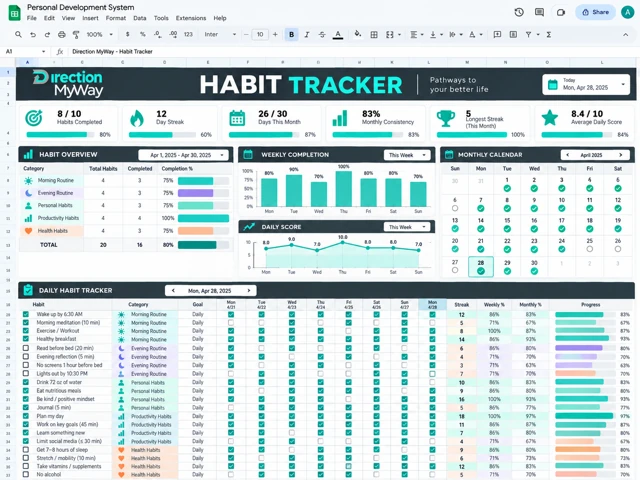
Task: Format as currency with dollar icon
Action: click(x=128, y=35)
